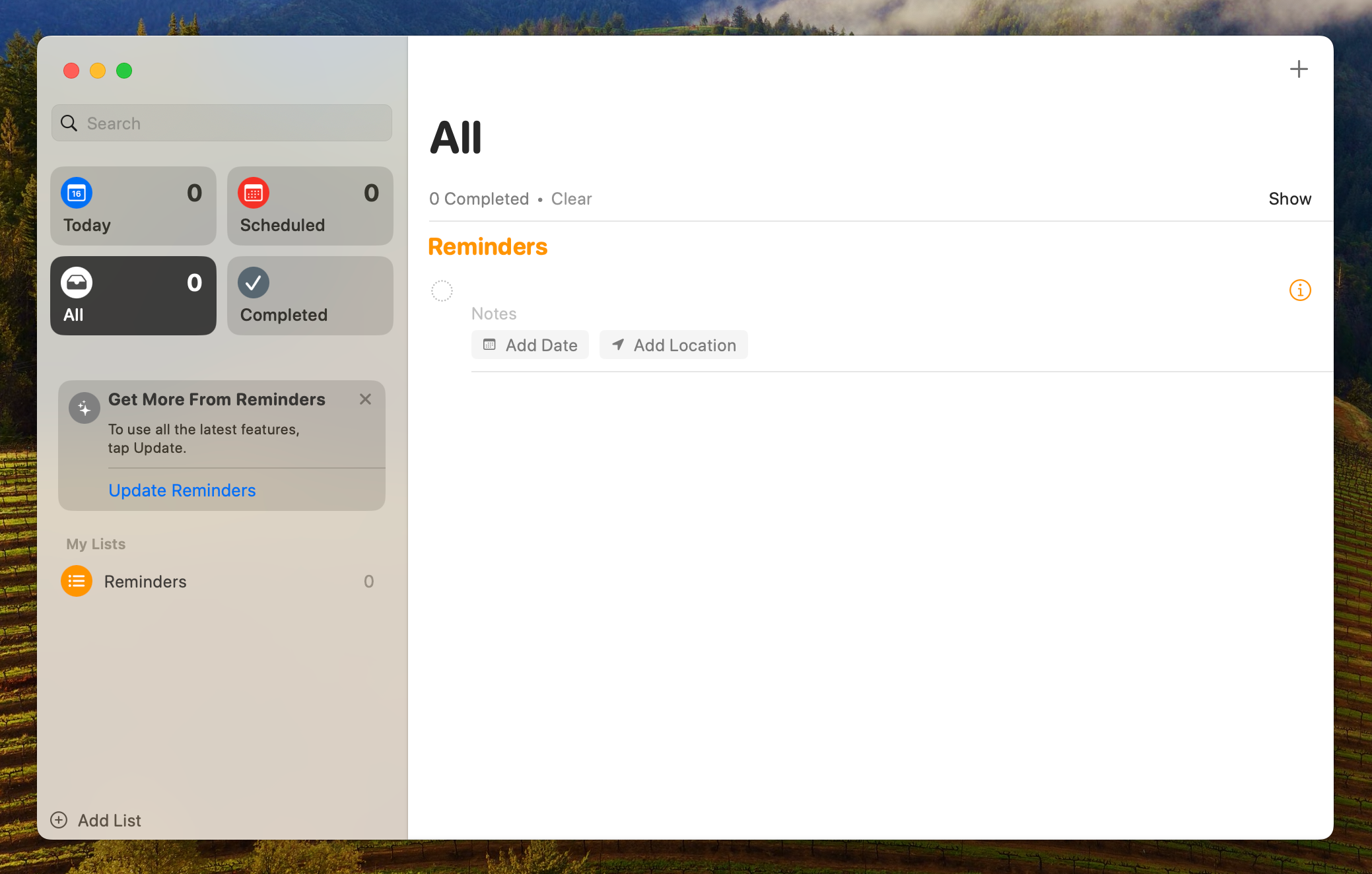Open the Add Date picker dropdown

(x=529, y=344)
